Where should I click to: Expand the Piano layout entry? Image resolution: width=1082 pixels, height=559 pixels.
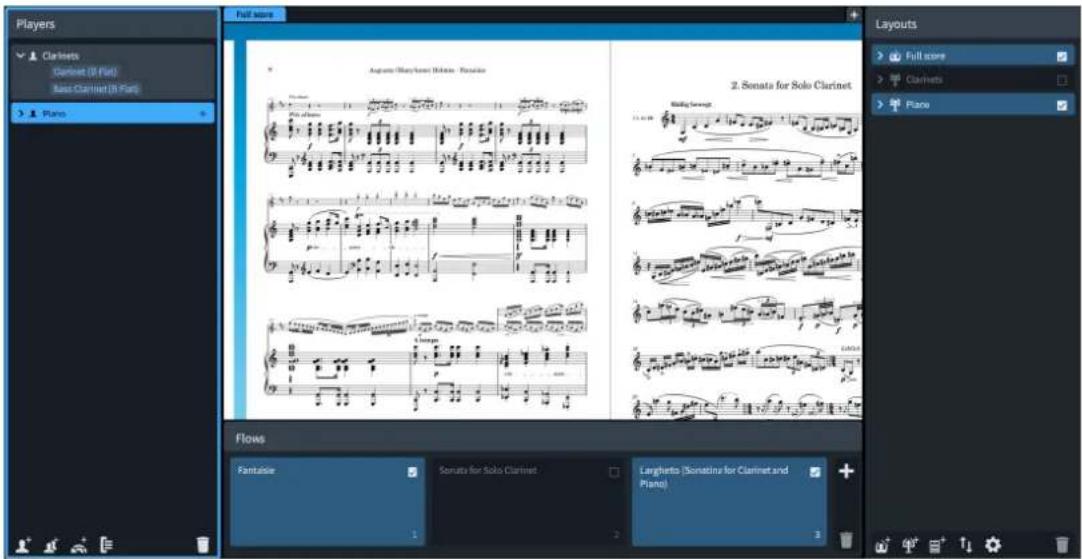click(880, 105)
